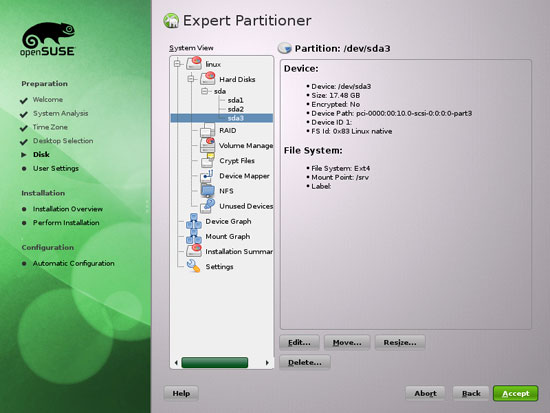This screenshot has height=413, width=550.
Task: Open Unused Devices entry
Action: [x=246, y=206]
